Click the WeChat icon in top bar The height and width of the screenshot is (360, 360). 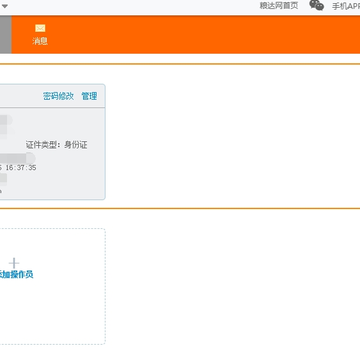point(316,5)
